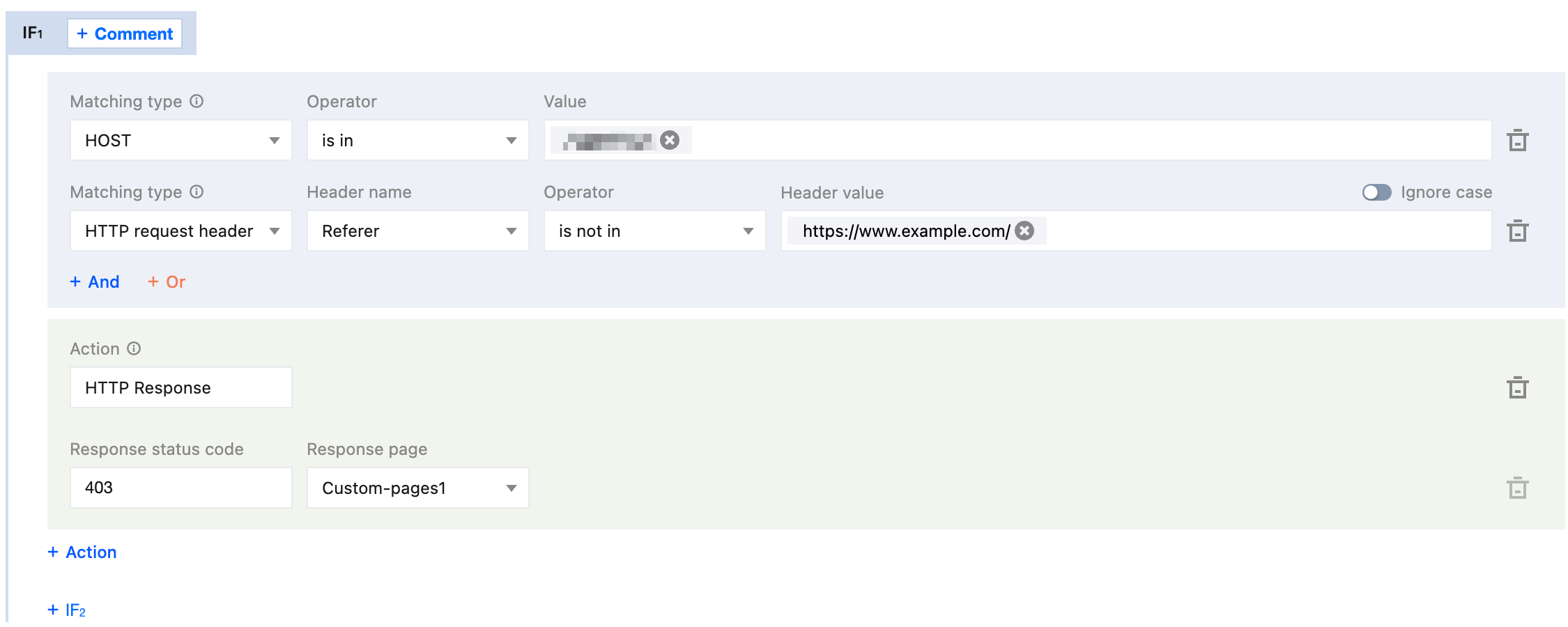Open the 'is in' operator dropdown
The width and height of the screenshot is (1568, 627).
418,141
